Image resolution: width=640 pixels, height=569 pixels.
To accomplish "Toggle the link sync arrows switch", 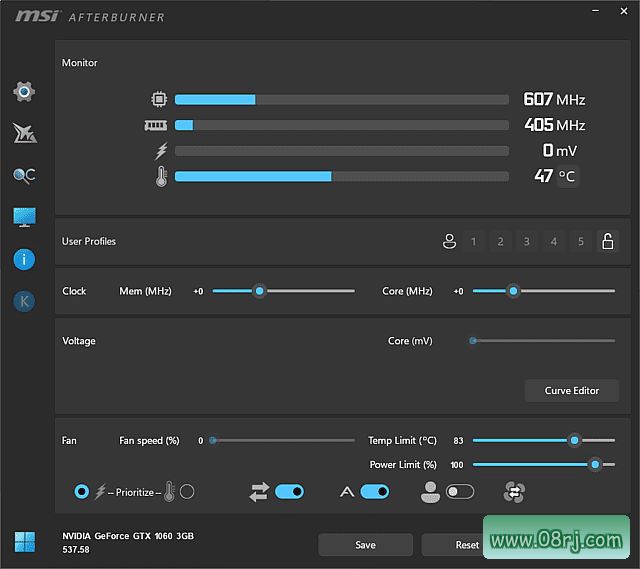I will 288,492.
